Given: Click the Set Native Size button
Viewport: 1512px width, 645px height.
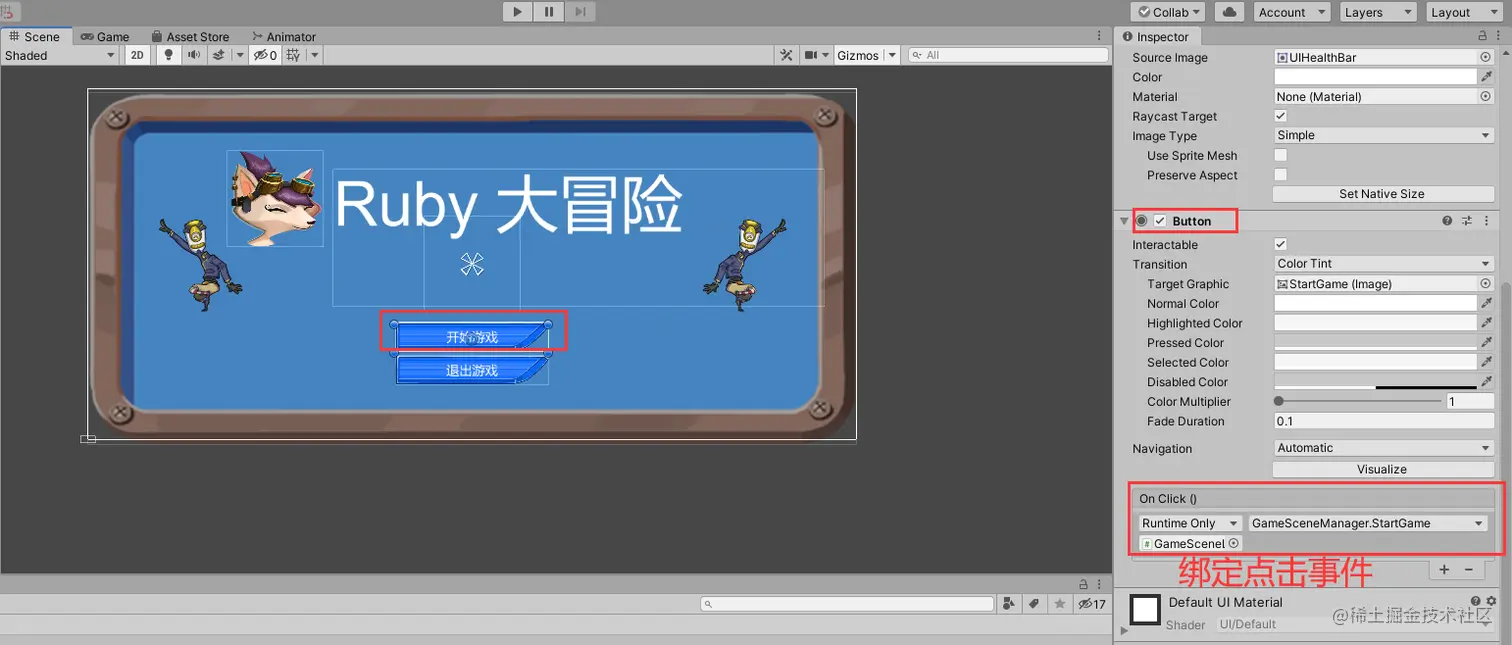Looking at the screenshot, I should (x=1382, y=194).
